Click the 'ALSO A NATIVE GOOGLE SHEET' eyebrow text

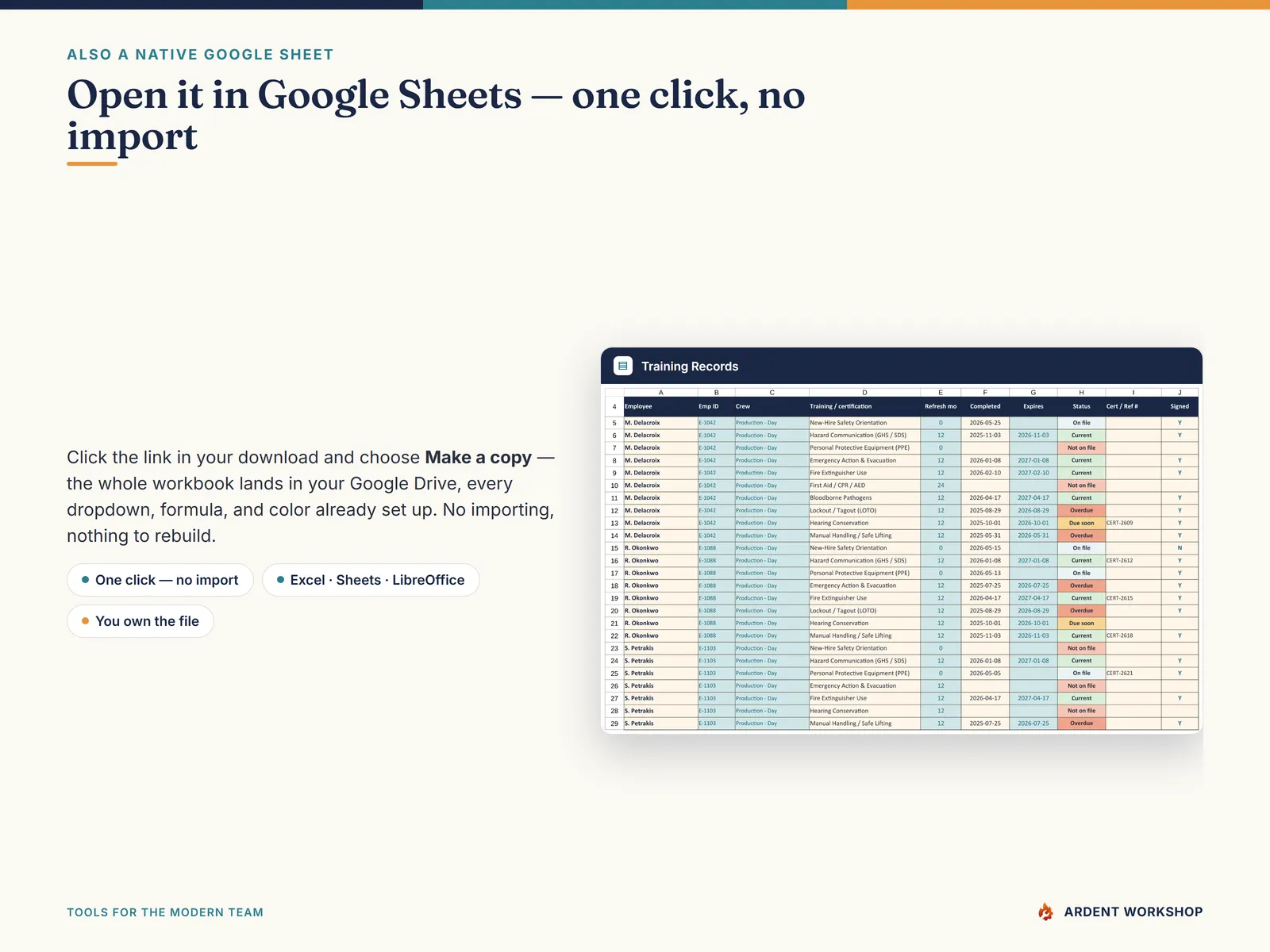(x=200, y=55)
